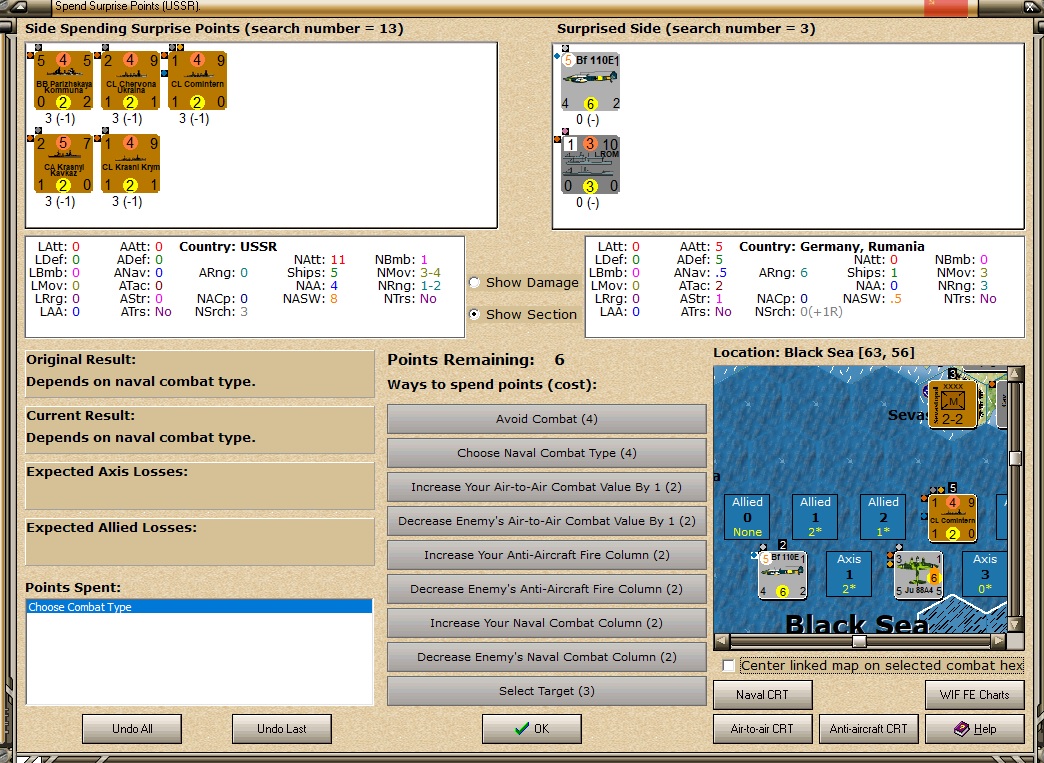Click the map horizontal scrollbar thumb
The height and width of the screenshot is (763, 1044).
860,641
